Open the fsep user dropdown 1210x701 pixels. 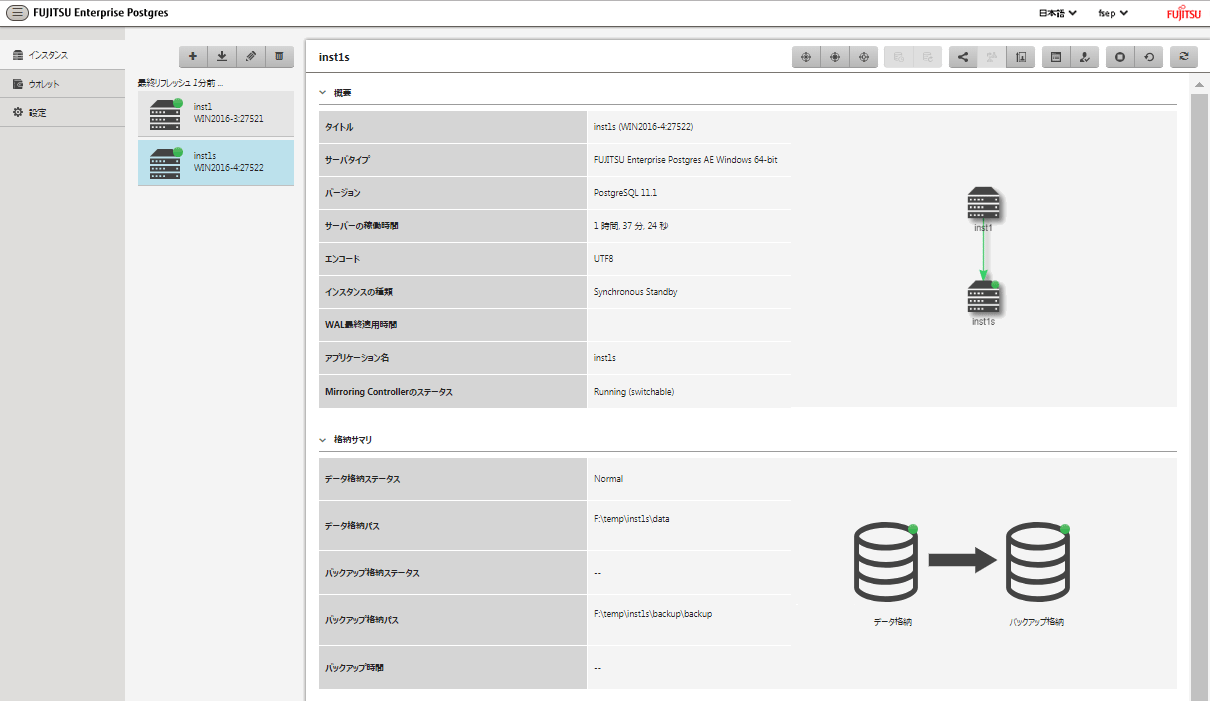[1113, 14]
